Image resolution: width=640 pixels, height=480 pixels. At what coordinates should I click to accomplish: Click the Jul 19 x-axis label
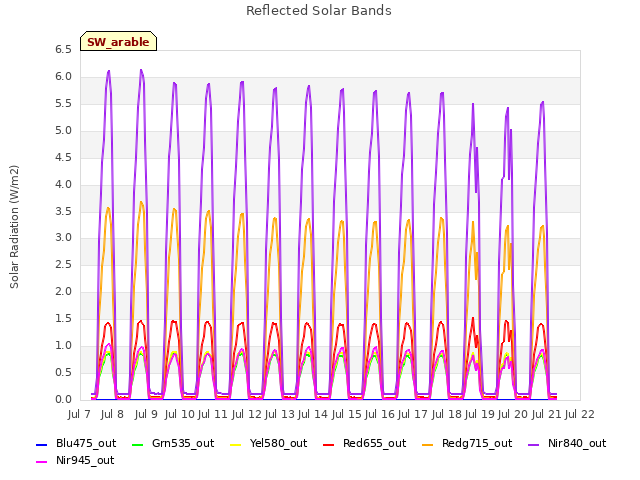(480, 414)
